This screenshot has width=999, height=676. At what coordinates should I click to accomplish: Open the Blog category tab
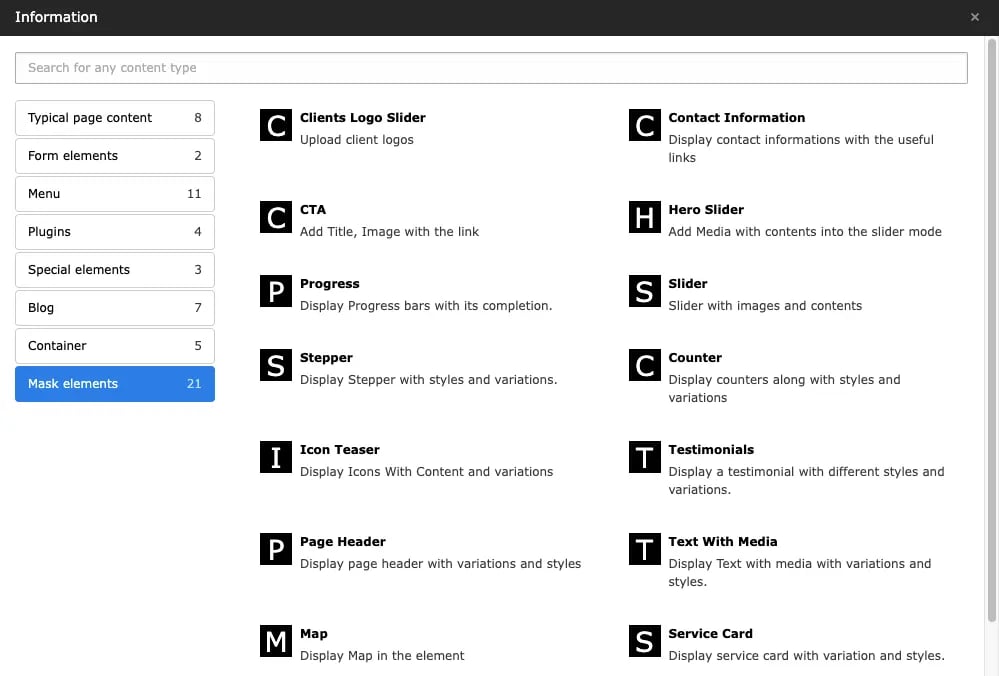tap(115, 308)
